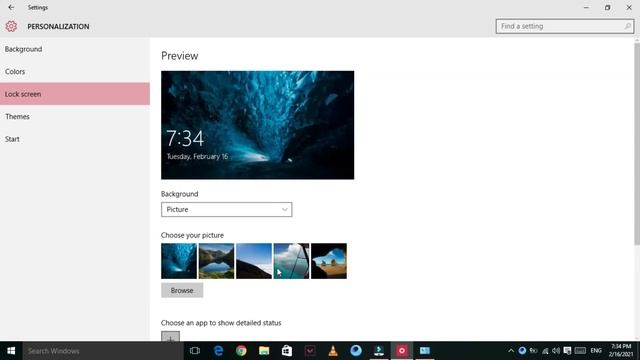Click the ENG input language indicator
Viewport: 640px width, 360px height.
(596, 351)
